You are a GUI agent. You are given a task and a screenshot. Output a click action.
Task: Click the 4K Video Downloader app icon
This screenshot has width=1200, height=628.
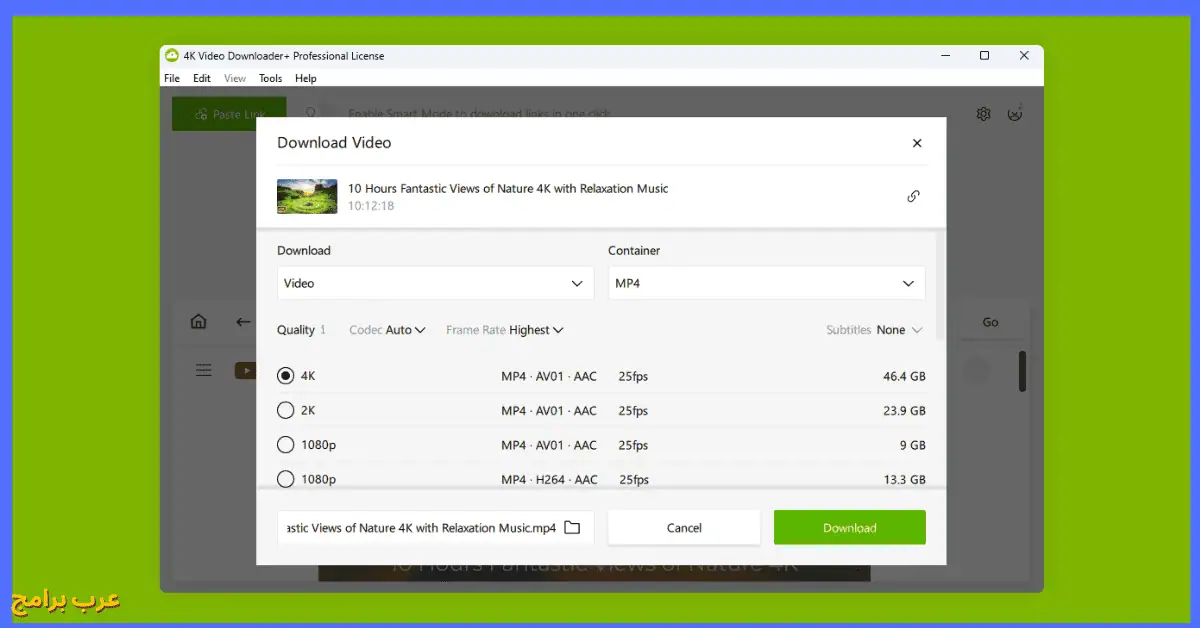171,56
